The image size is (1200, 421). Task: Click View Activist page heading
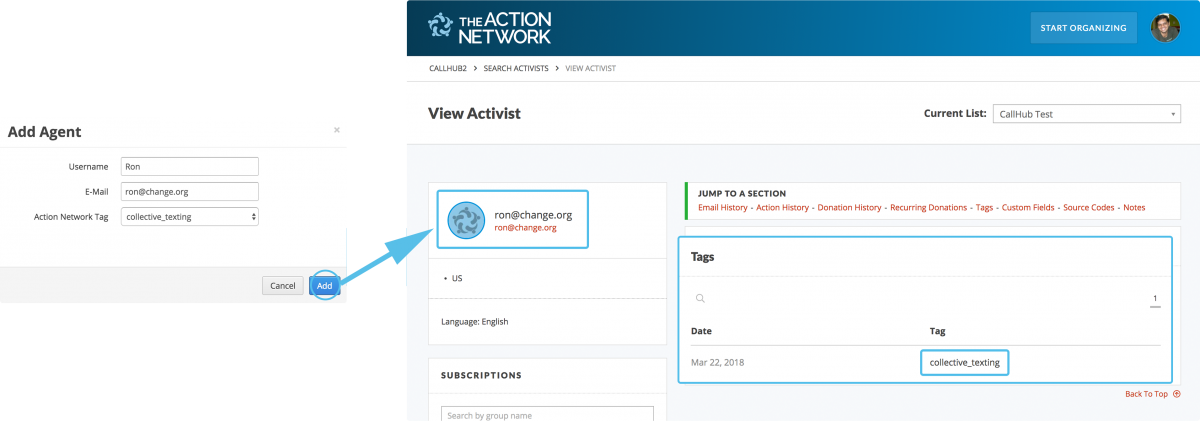coord(474,113)
